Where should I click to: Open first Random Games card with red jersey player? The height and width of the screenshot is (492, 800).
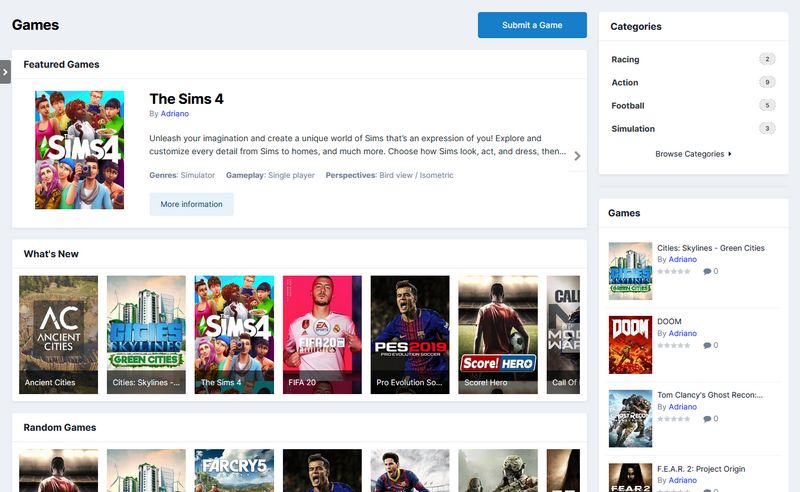click(59, 471)
